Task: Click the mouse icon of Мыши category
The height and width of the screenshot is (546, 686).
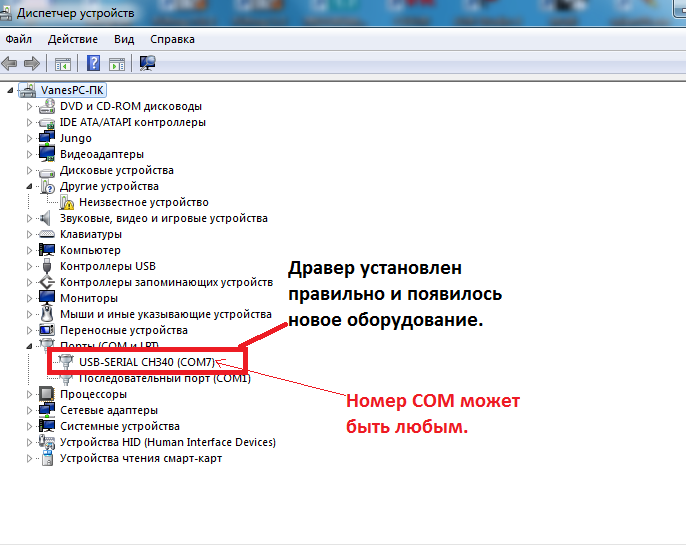Action: click(47, 314)
